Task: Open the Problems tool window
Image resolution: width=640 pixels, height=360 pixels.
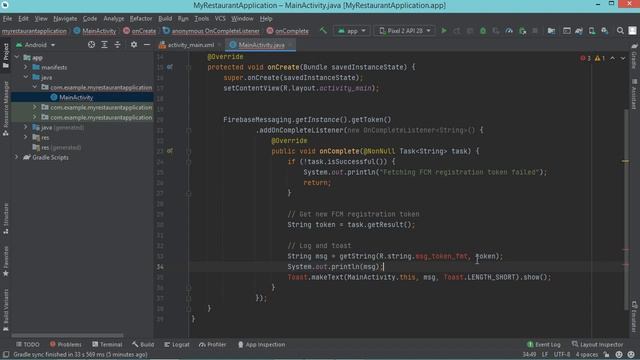Action: pyautogui.click(x=65, y=344)
